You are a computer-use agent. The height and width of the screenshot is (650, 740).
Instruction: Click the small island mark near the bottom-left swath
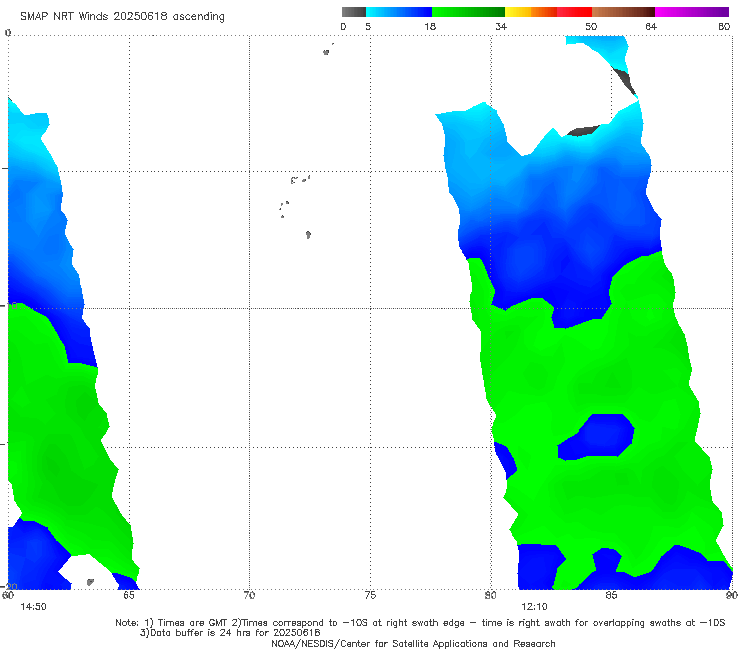click(x=90, y=582)
